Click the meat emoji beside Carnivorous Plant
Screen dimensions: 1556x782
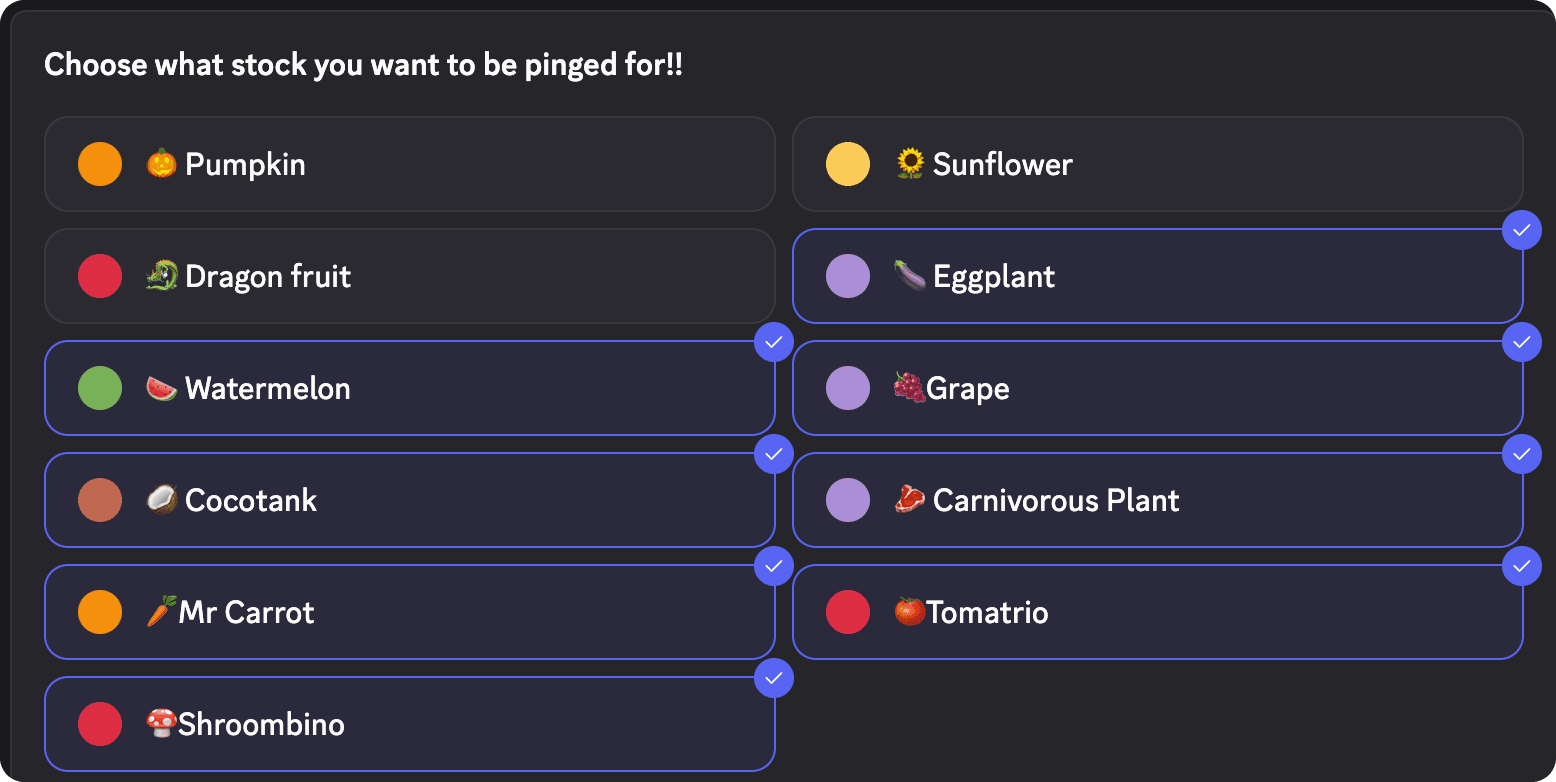(x=910, y=500)
